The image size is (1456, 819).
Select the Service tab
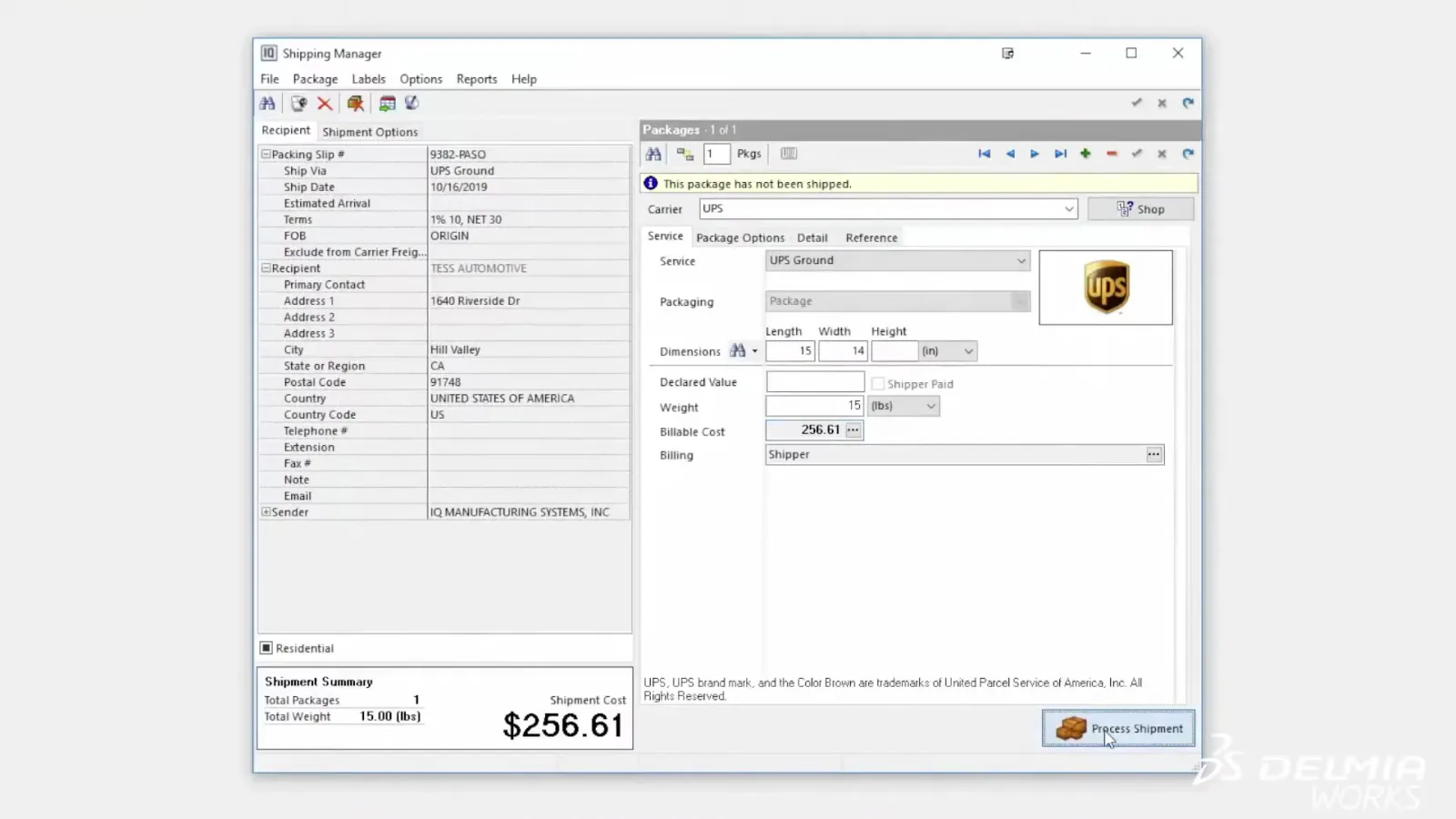coord(665,236)
